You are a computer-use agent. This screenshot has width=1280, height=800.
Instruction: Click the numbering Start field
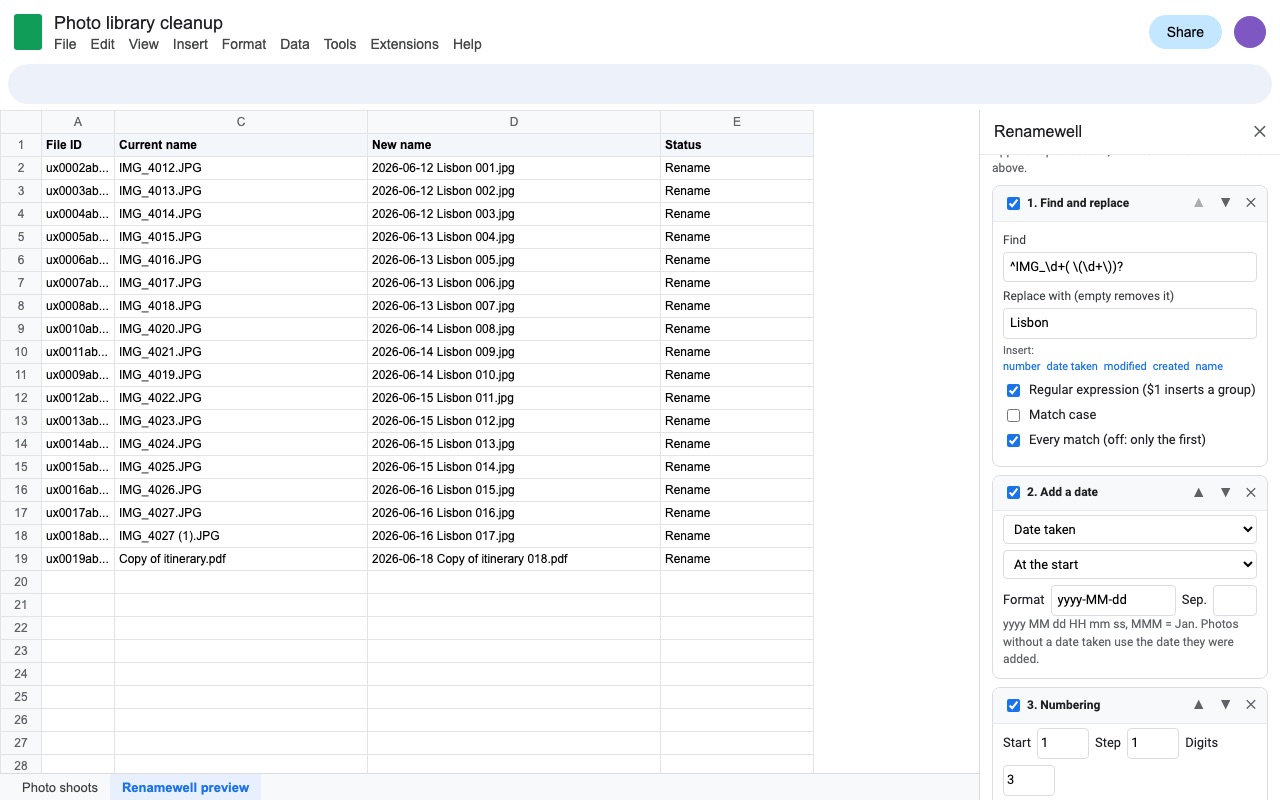[1062, 743]
